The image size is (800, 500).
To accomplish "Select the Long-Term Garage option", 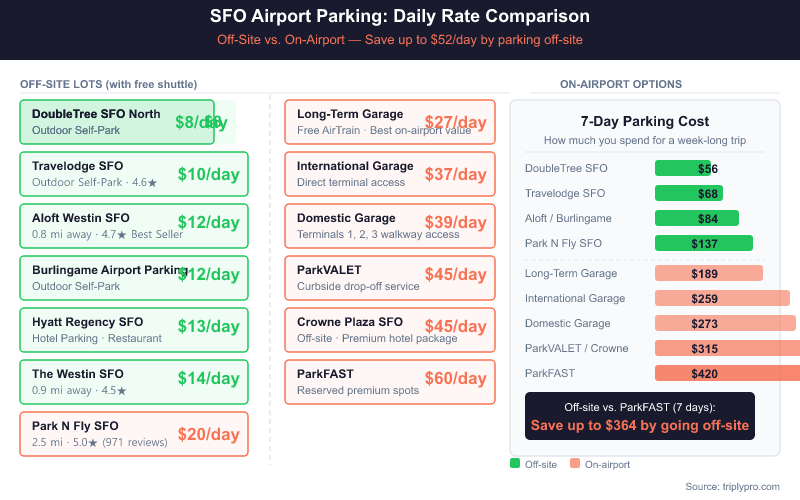I will tap(389, 121).
